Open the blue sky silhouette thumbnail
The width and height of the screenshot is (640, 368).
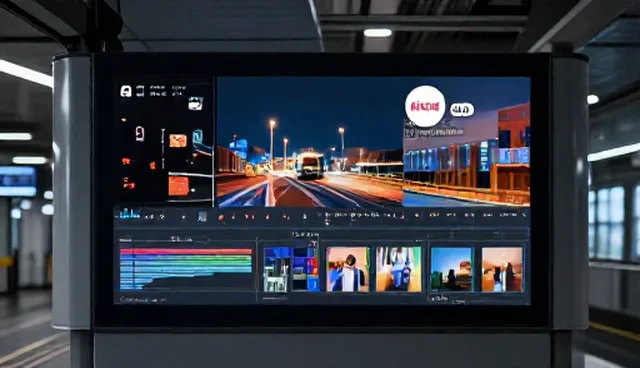coord(451,269)
